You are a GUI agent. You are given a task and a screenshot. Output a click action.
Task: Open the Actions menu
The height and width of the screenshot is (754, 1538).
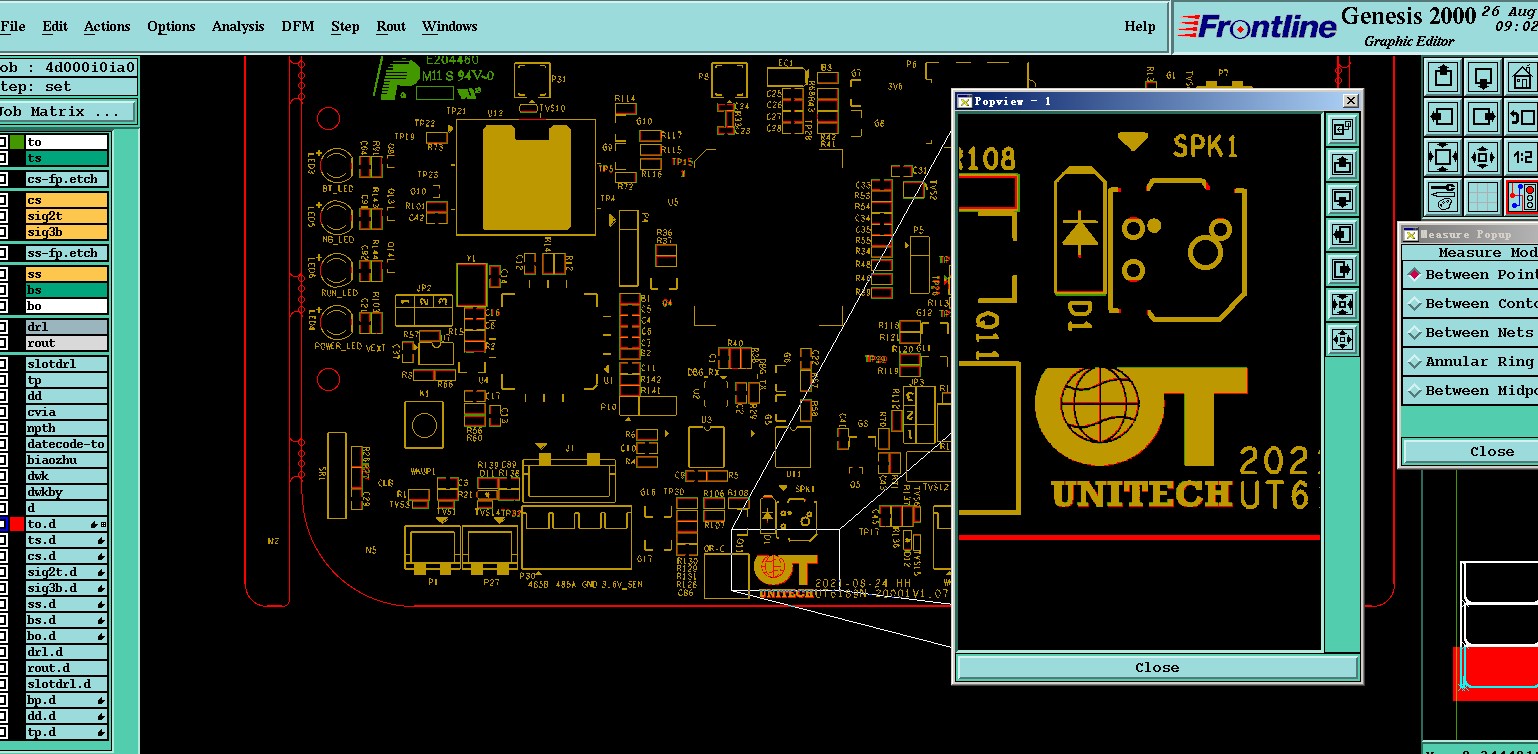(107, 27)
